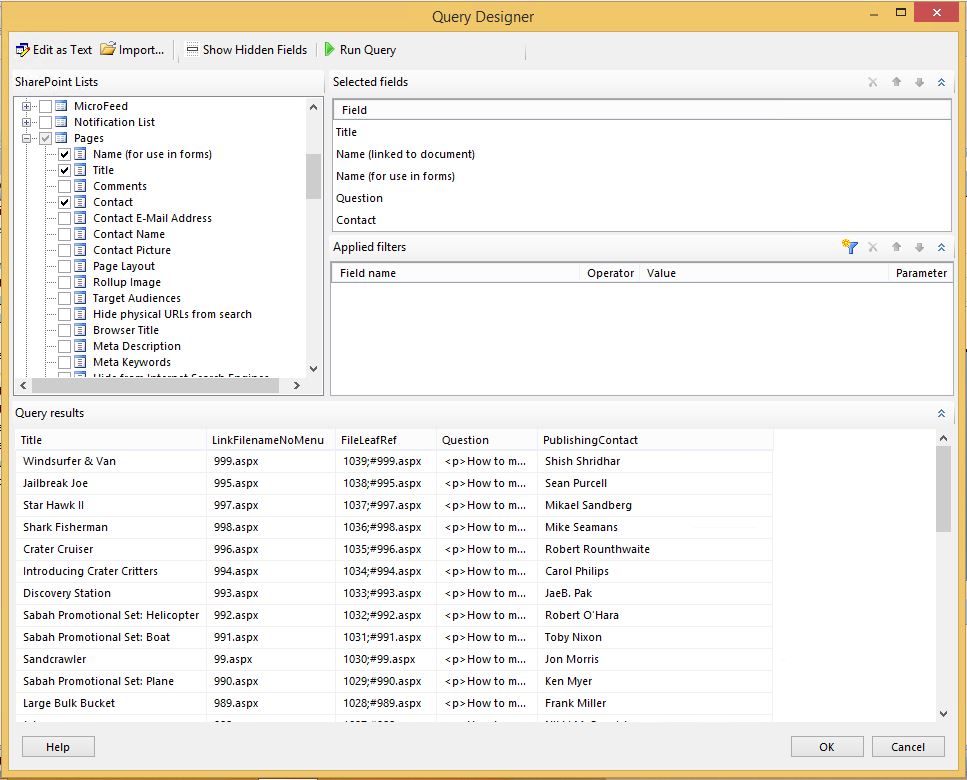Screen dimensions: 967x780
Task: Open the Import folder icon
Action: [108, 49]
